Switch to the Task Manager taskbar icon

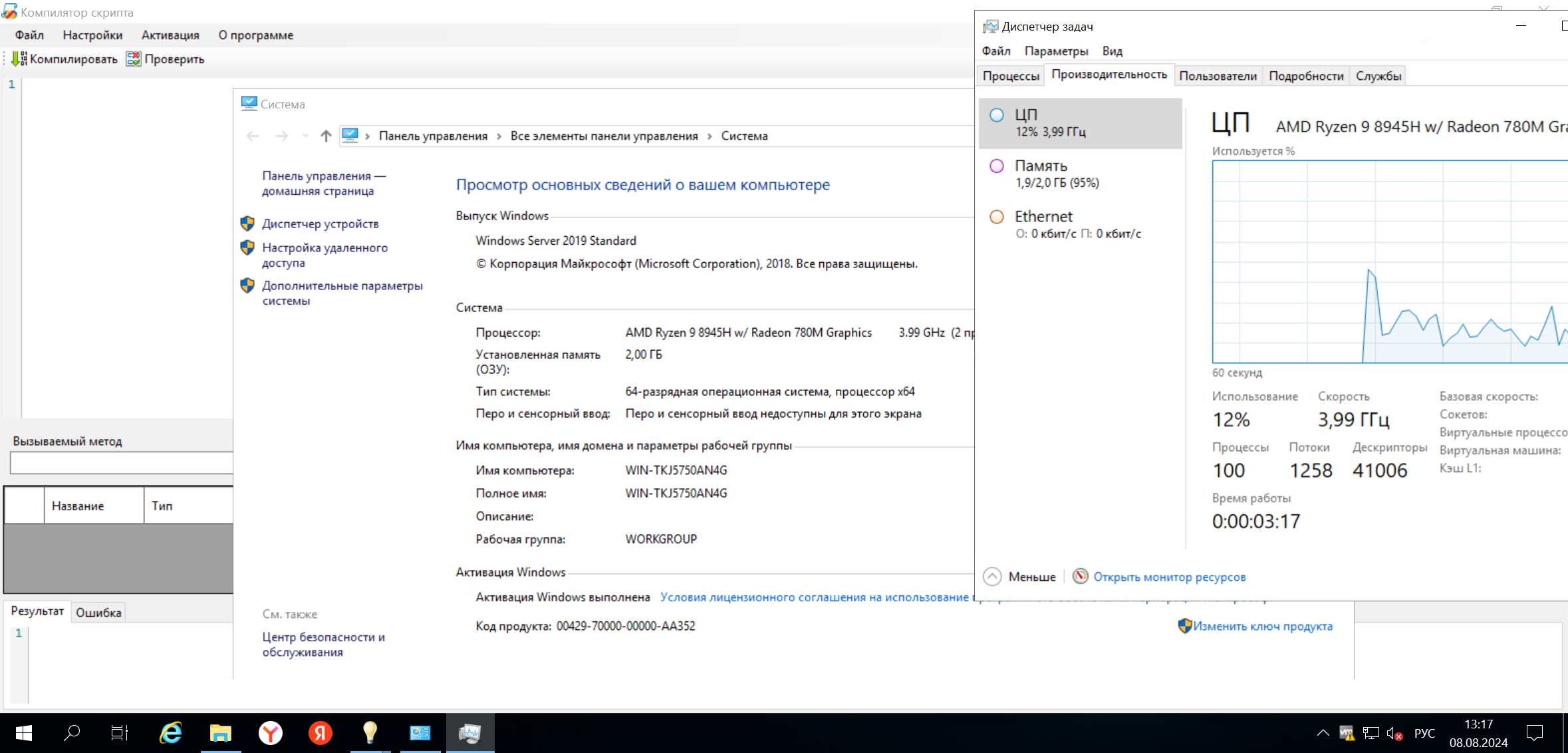pyautogui.click(x=470, y=733)
